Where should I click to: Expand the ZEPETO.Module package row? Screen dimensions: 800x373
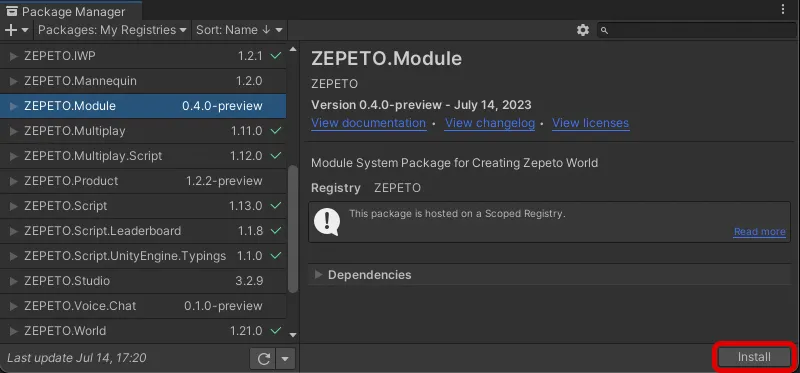click(14, 106)
